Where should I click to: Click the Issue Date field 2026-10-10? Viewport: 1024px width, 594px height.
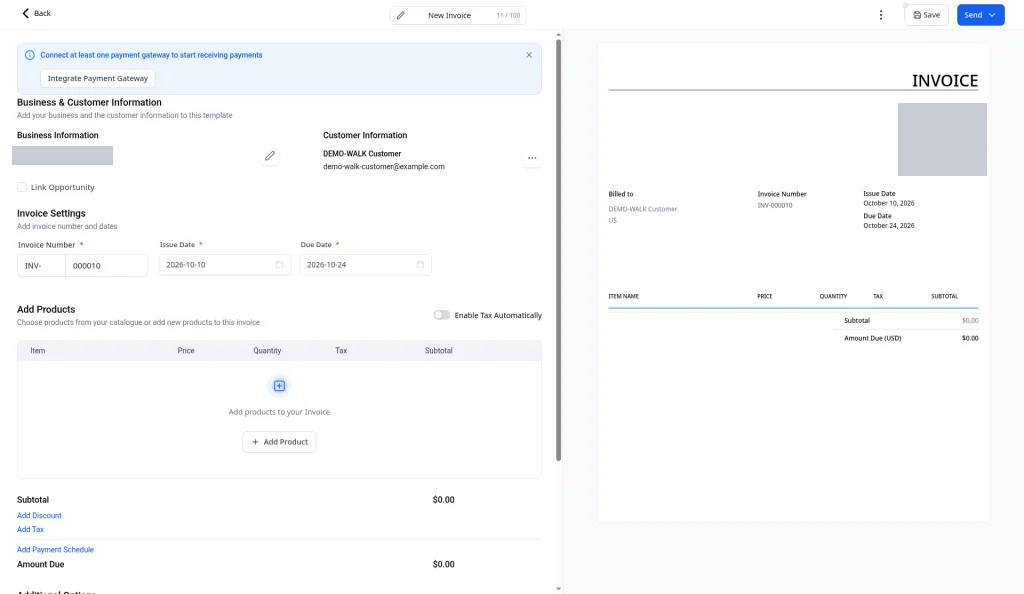click(x=225, y=264)
